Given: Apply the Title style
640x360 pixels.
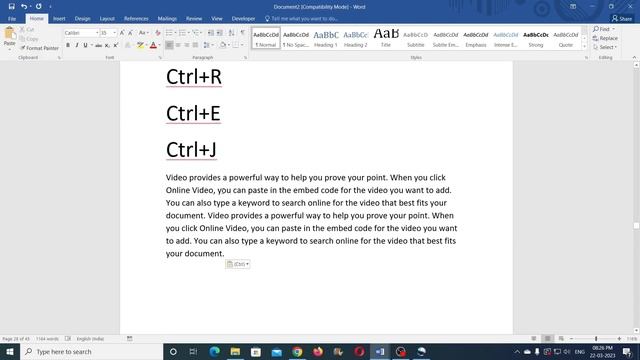Looking at the screenshot, I should pyautogui.click(x=386, y=38).
